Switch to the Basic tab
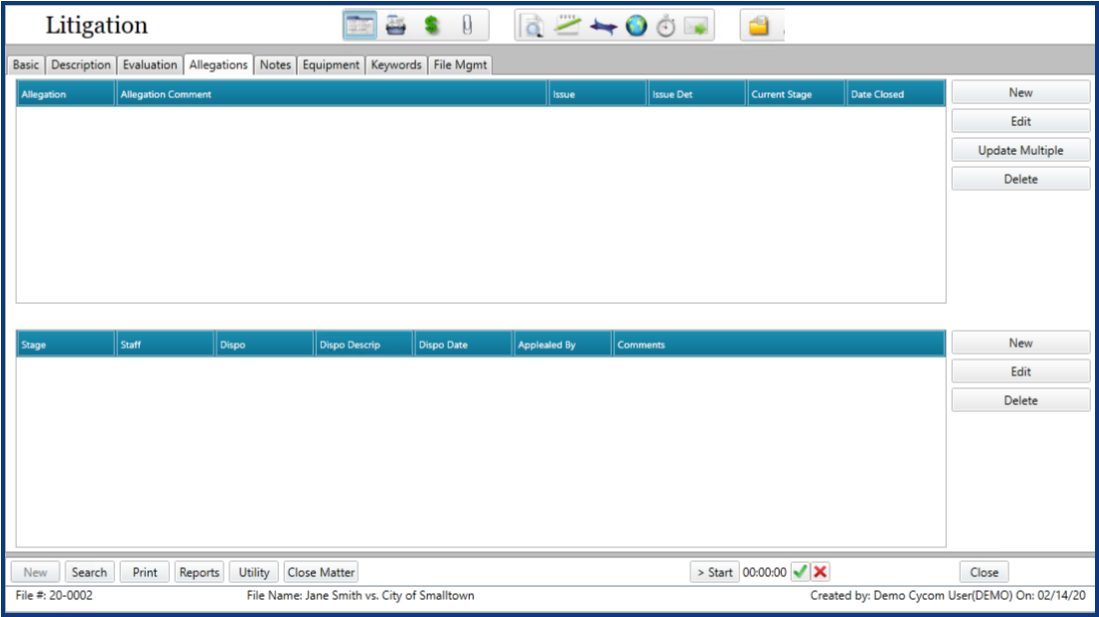Screen dimensions: 1099x617 tap(26, 65)
